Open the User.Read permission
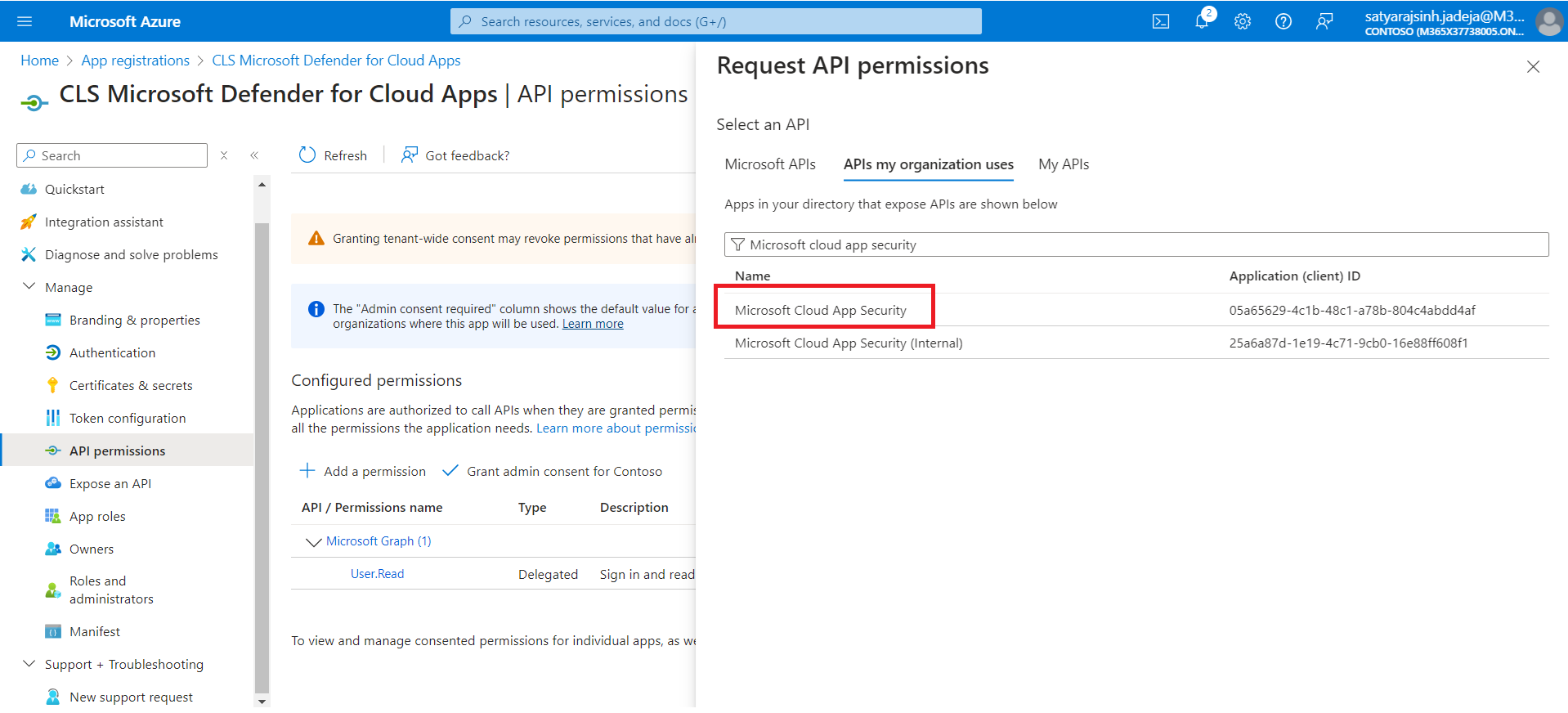Screen dimensions: 1568x713 tap(378, 574)
